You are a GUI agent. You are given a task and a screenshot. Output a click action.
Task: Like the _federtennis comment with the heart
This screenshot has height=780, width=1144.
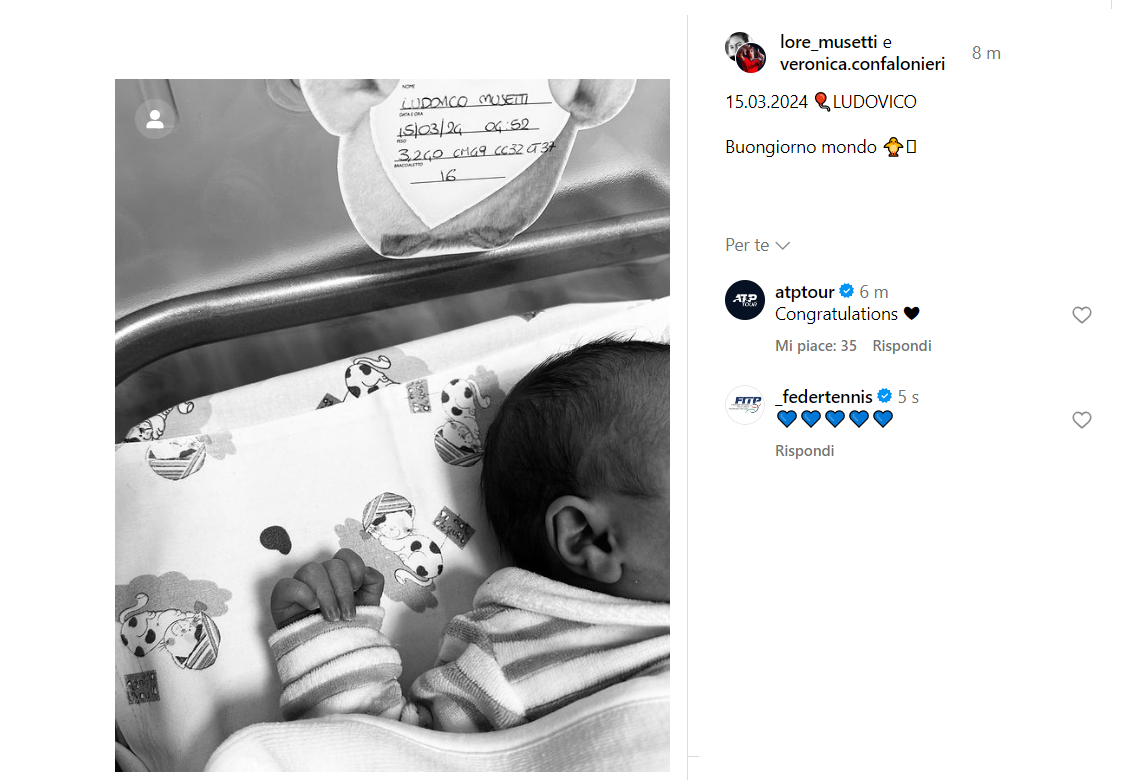[x=1081, y=420]
